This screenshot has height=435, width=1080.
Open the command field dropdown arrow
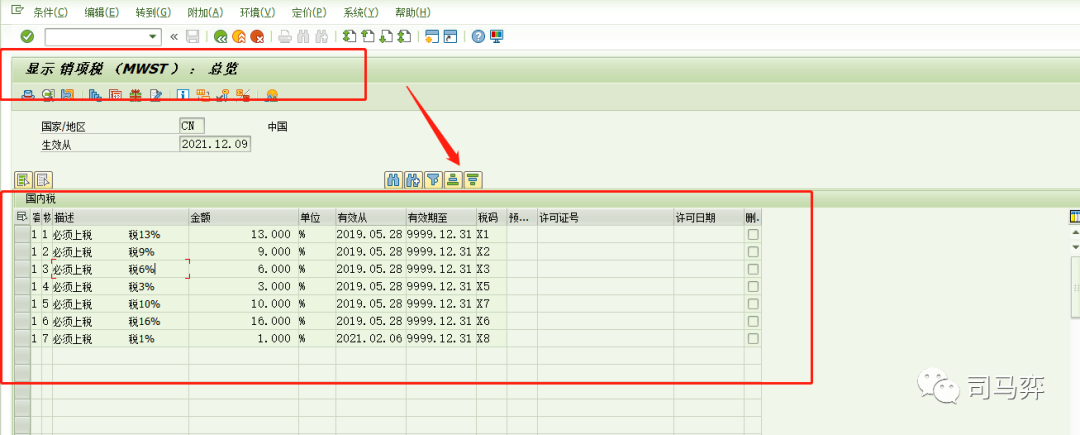tap(153, 36)
